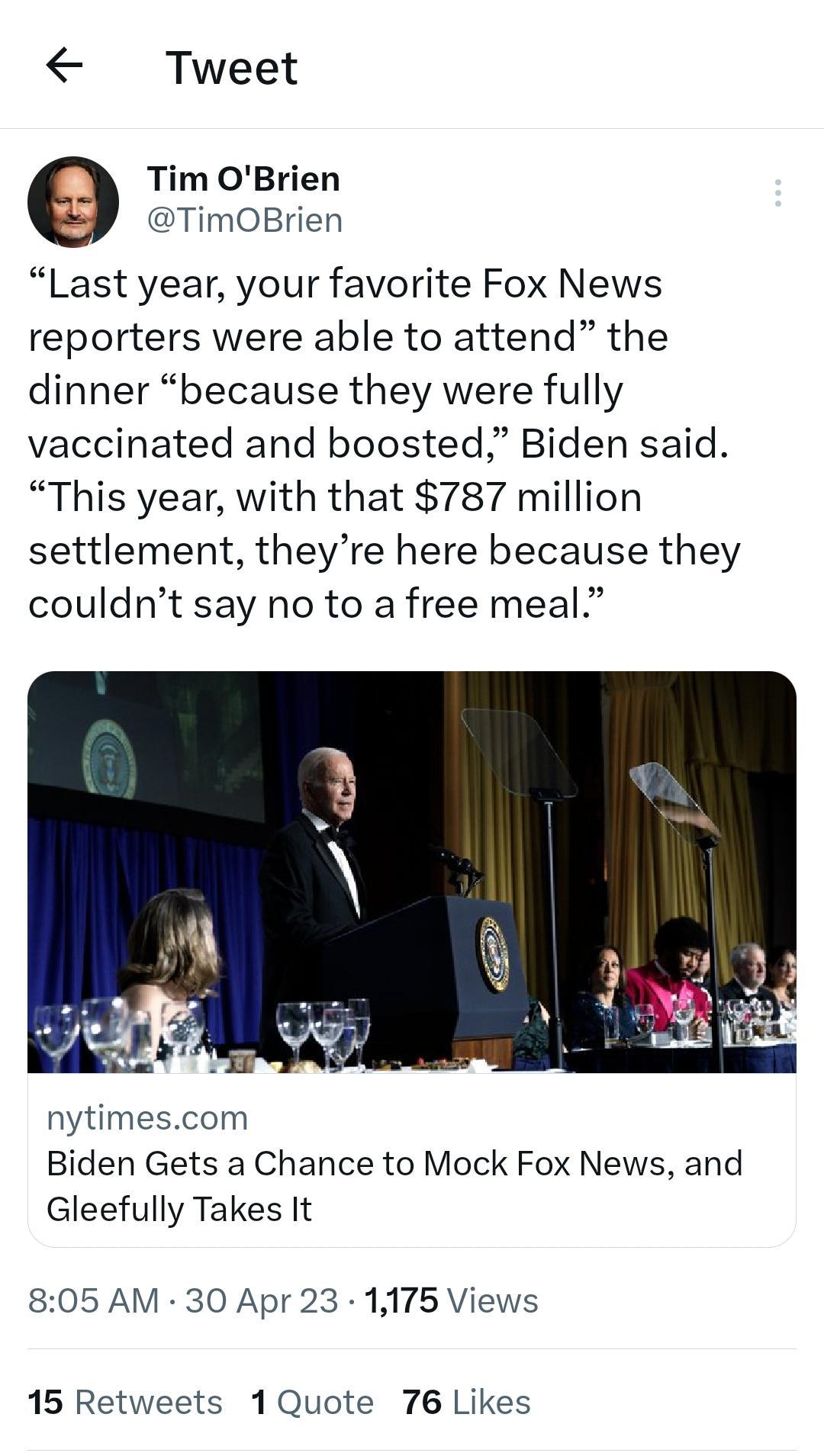Click Tim O'Brien's avatar thumbnail

tap(76, 198)
